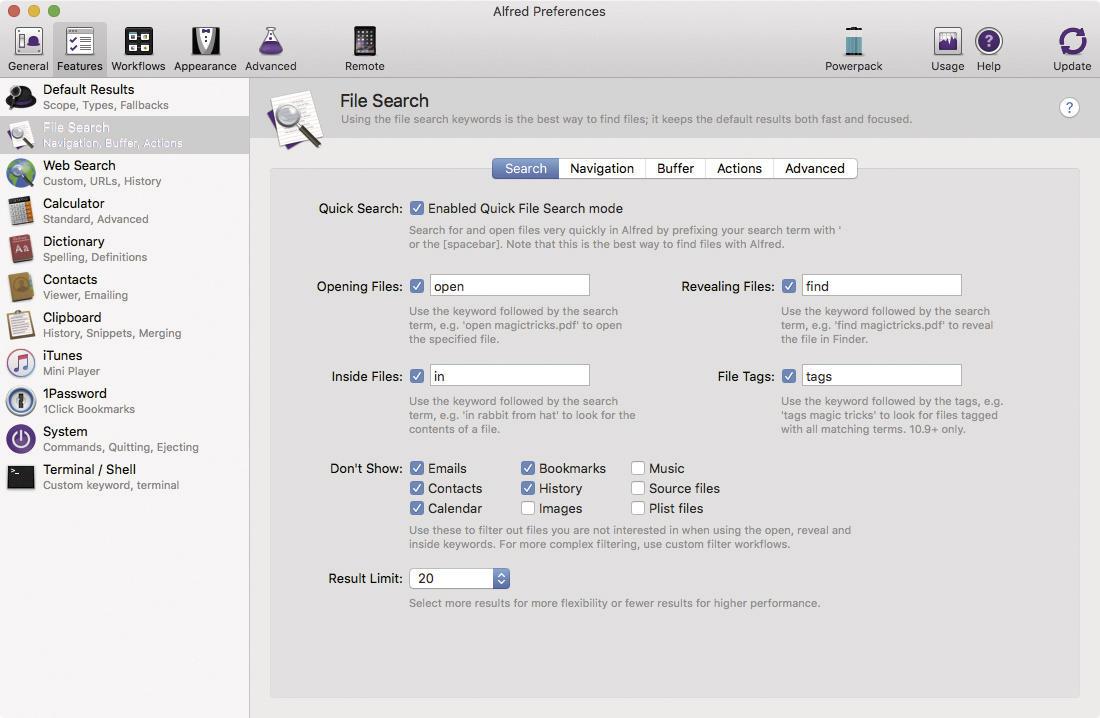1100x718 pixels.
Task: Open the System commands feature
Action: point(124,439)
